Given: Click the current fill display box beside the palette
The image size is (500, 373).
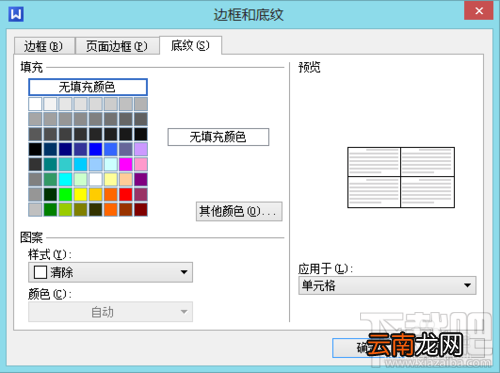Looking at the screenshot, I should tap(218, 137).
